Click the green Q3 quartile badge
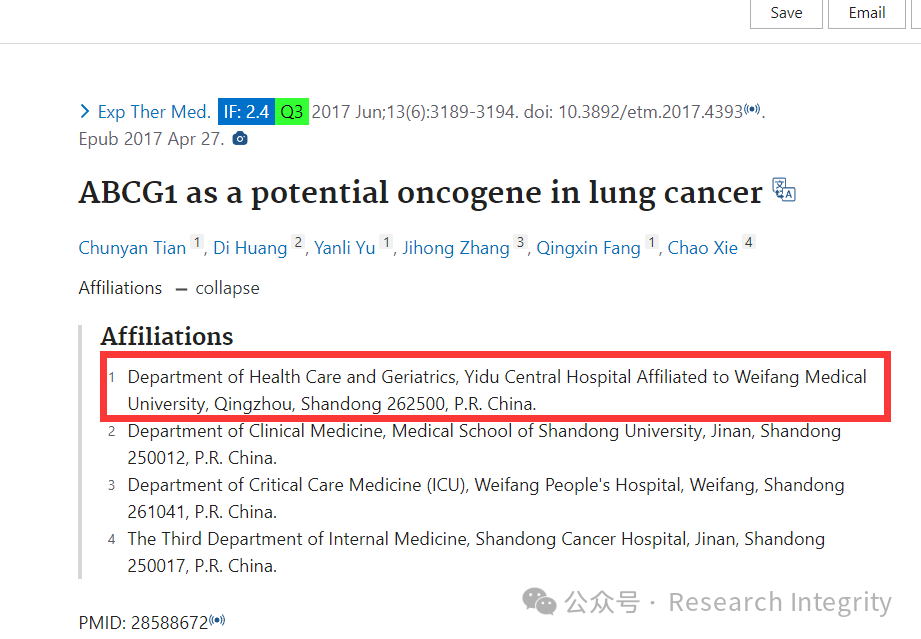This screenshot has height=639, width=921. [x=292, y=112]
